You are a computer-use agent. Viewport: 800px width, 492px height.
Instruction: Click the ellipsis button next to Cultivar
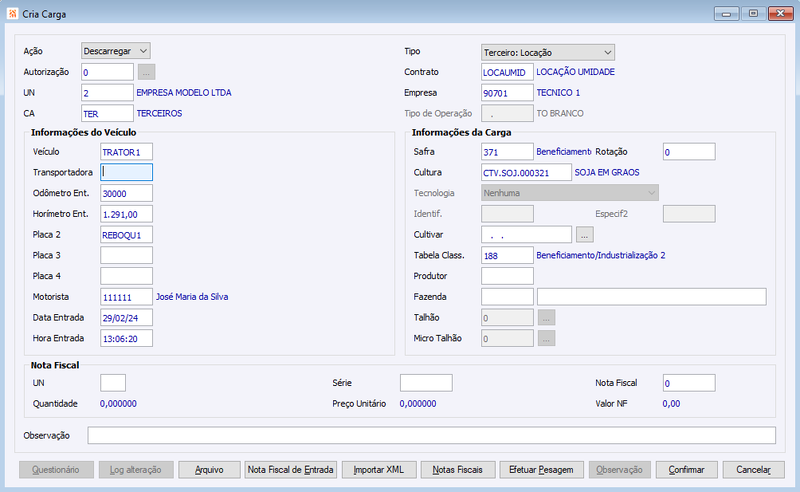coord(585,234)
